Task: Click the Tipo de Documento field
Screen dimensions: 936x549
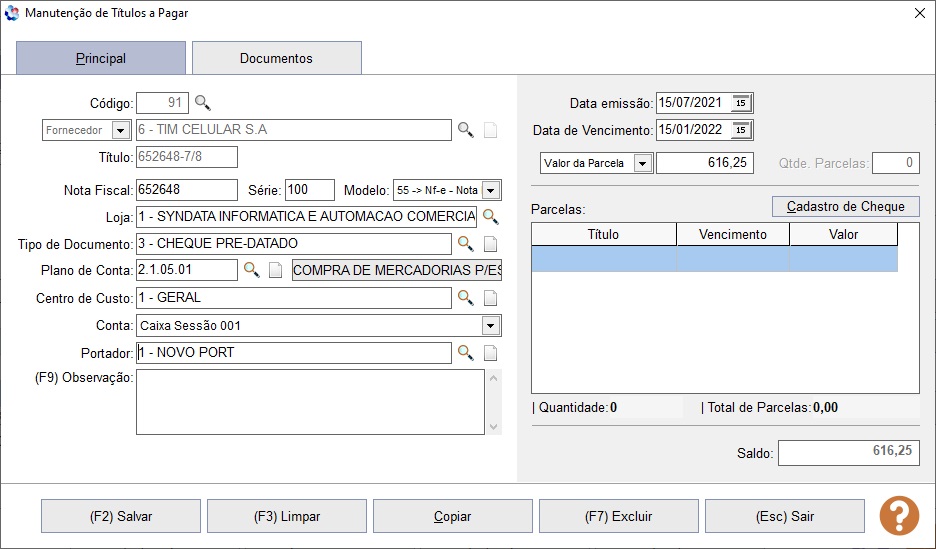Action: (294, 243)
